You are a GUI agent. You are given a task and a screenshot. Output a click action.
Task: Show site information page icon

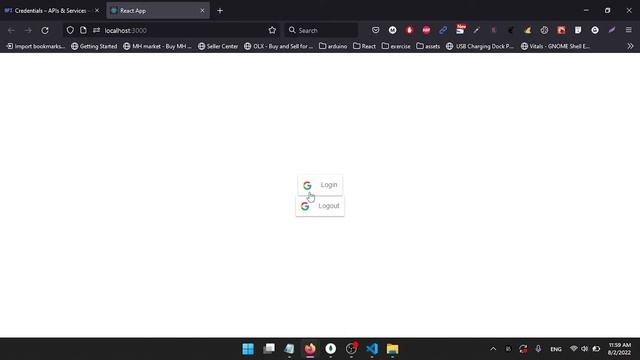point(83,30)
